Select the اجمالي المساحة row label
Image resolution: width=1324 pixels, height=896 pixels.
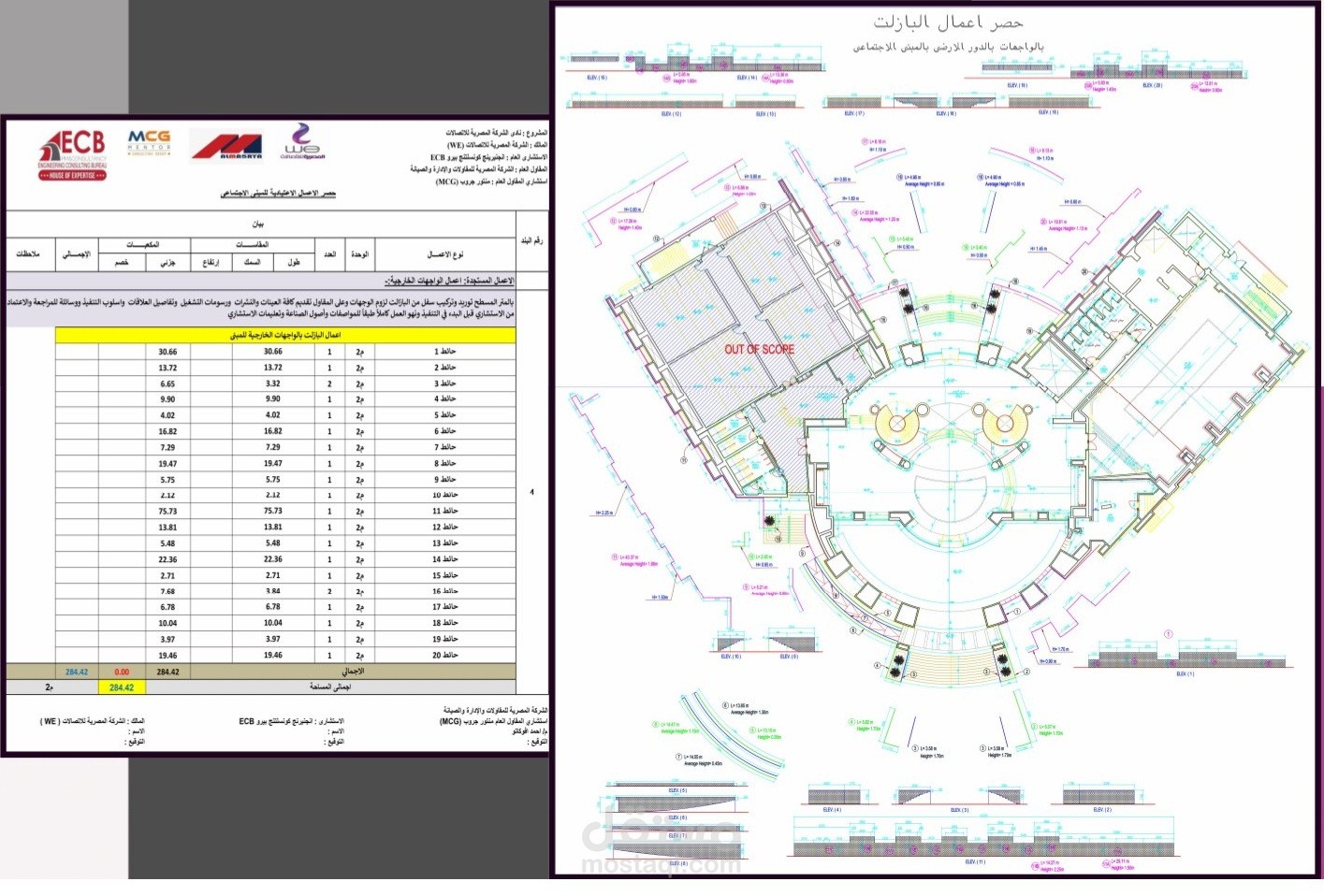coord(330,687)
